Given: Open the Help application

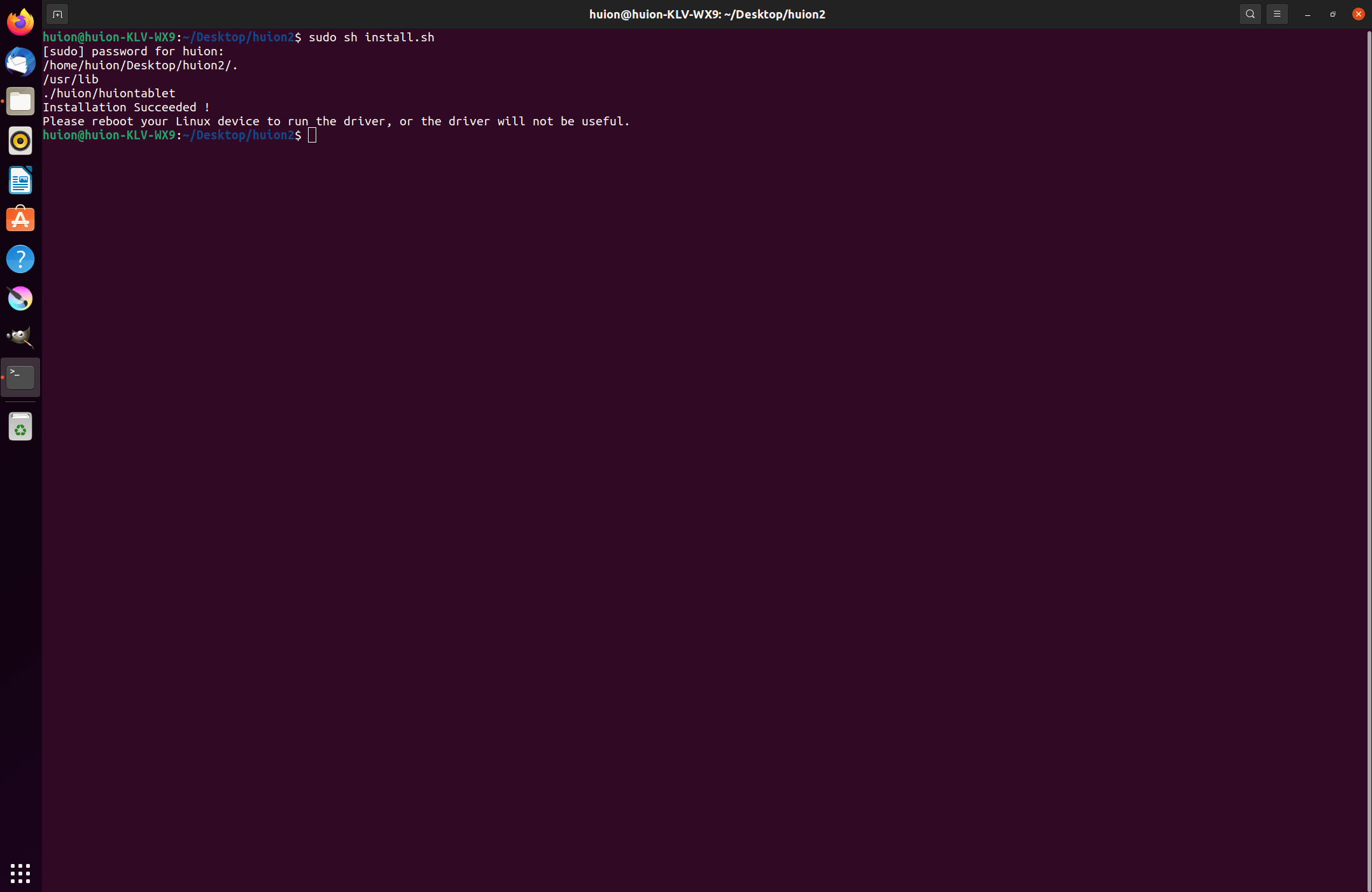Looking at the screenshot, I should pos(20,259).
